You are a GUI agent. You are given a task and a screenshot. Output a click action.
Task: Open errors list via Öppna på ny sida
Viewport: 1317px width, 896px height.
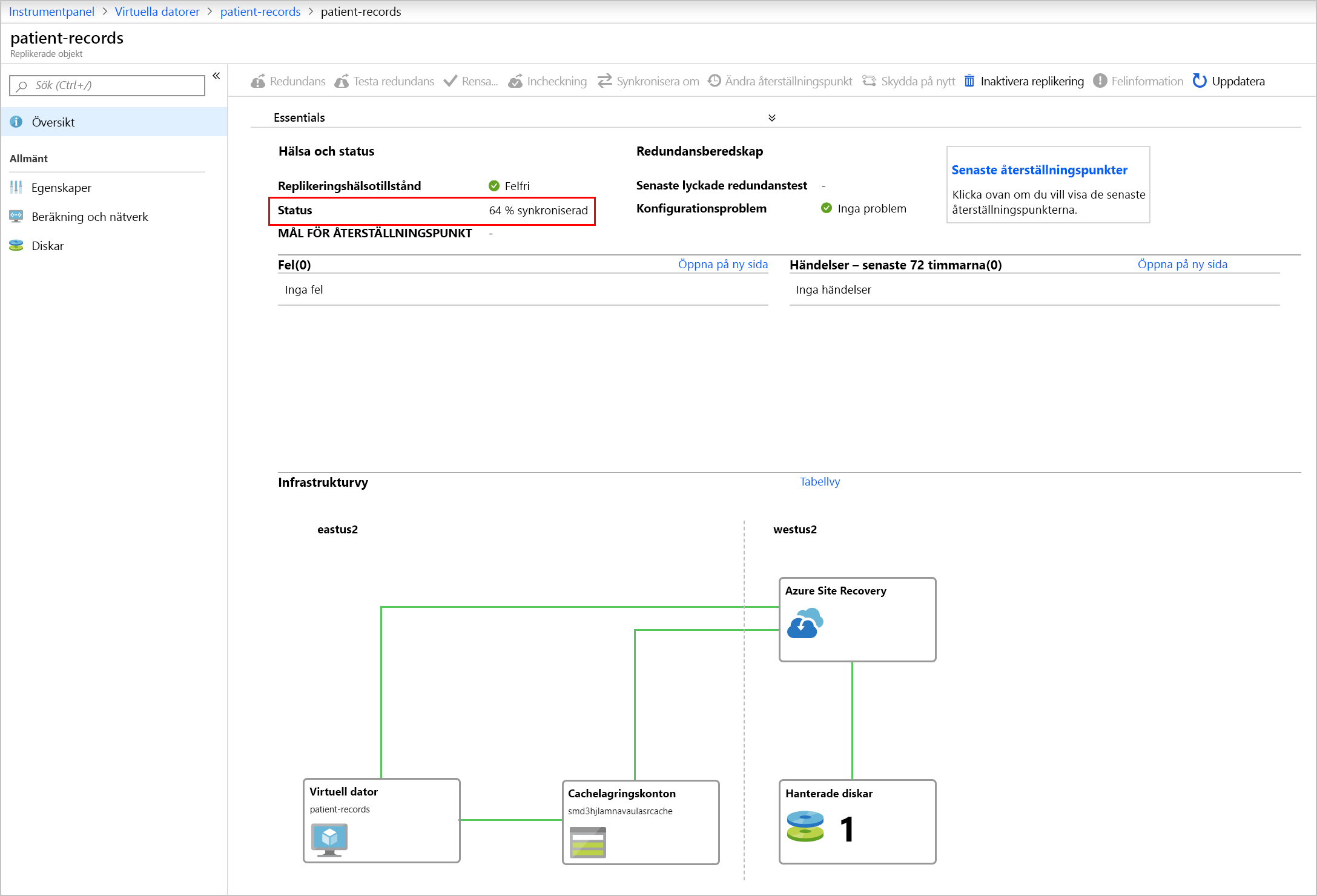pos(723,265)
